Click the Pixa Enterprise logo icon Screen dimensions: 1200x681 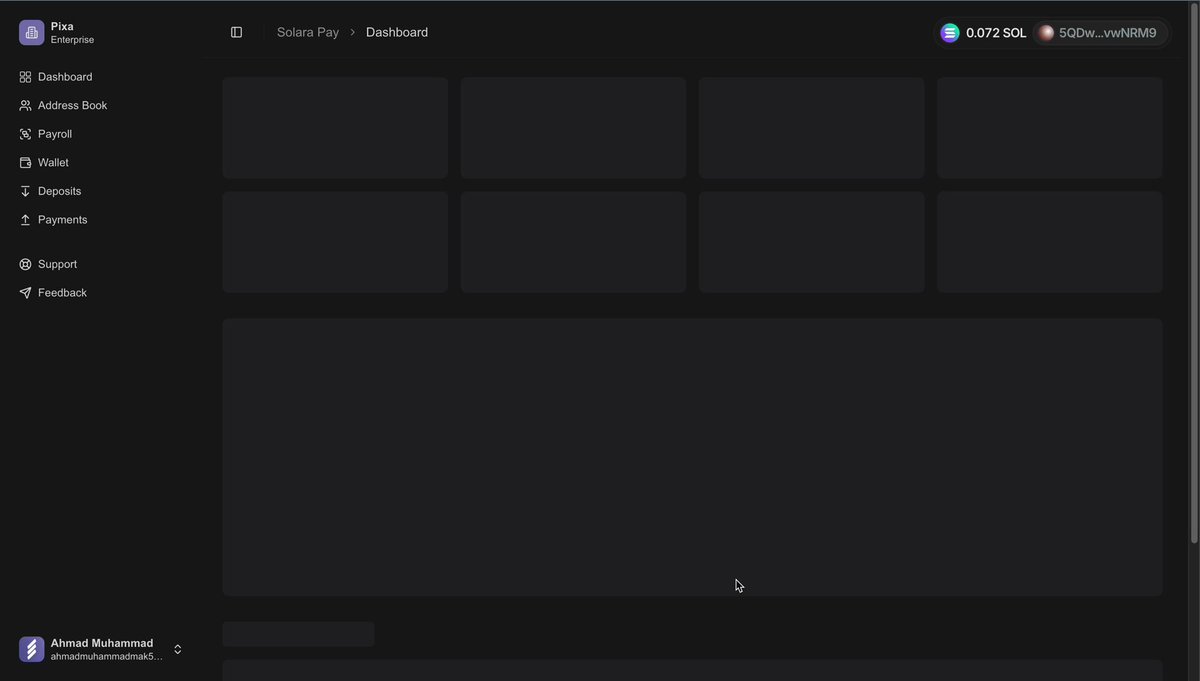tap(30, 31)
